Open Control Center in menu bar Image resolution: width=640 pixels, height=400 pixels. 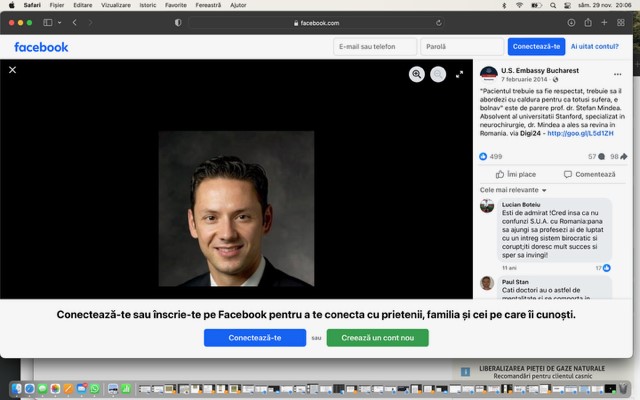[x=567, y=5]
